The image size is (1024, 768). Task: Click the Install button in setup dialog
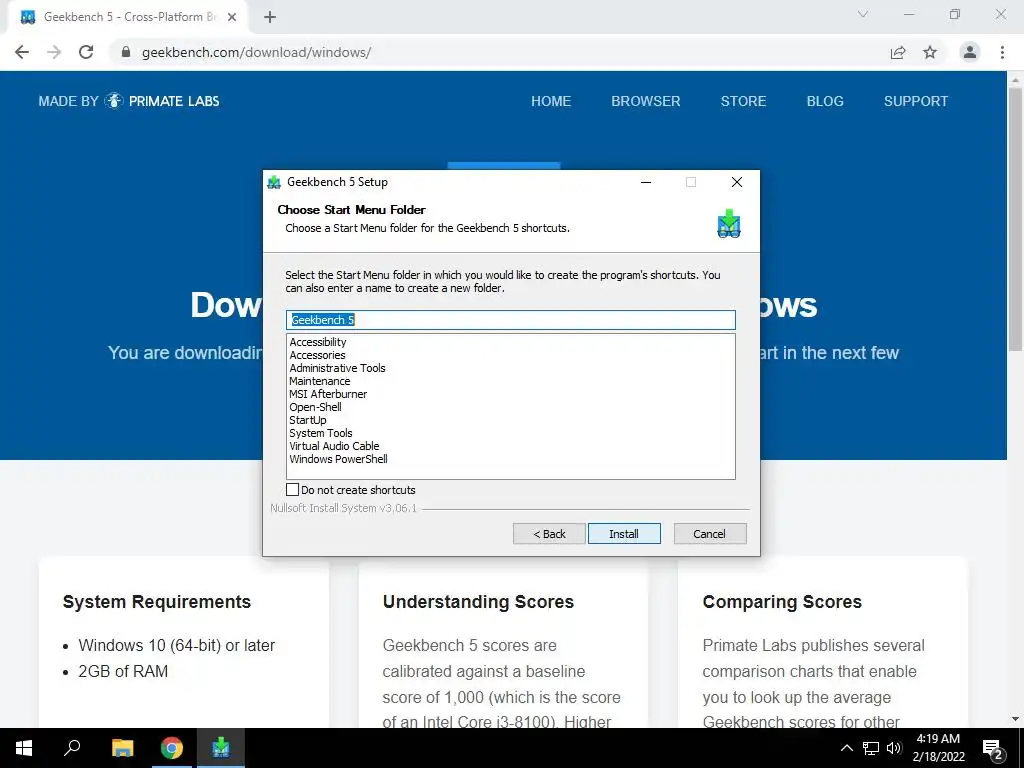(624, 534)
